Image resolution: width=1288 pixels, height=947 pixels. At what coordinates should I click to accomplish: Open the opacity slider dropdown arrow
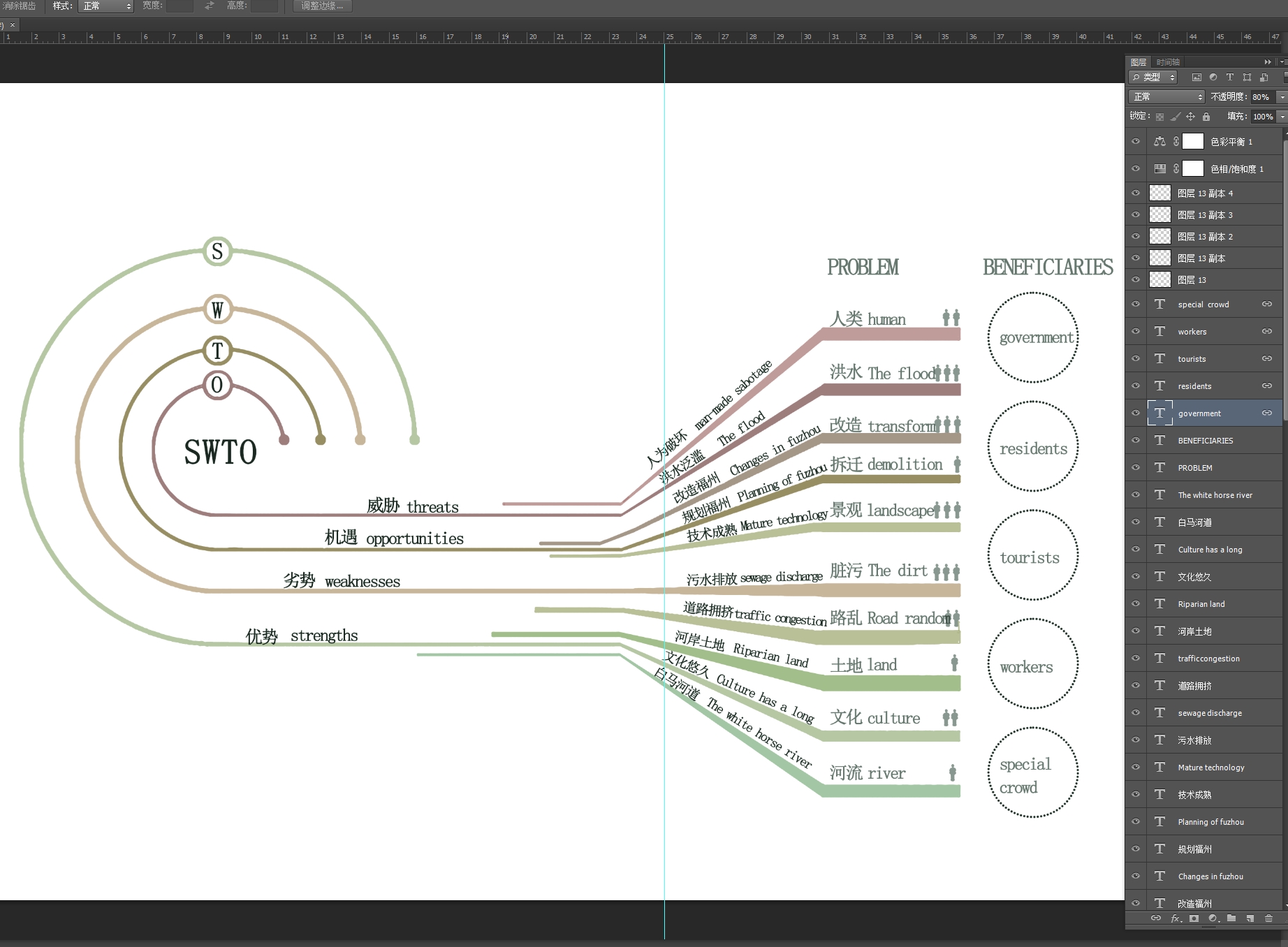coord(1282,97)
